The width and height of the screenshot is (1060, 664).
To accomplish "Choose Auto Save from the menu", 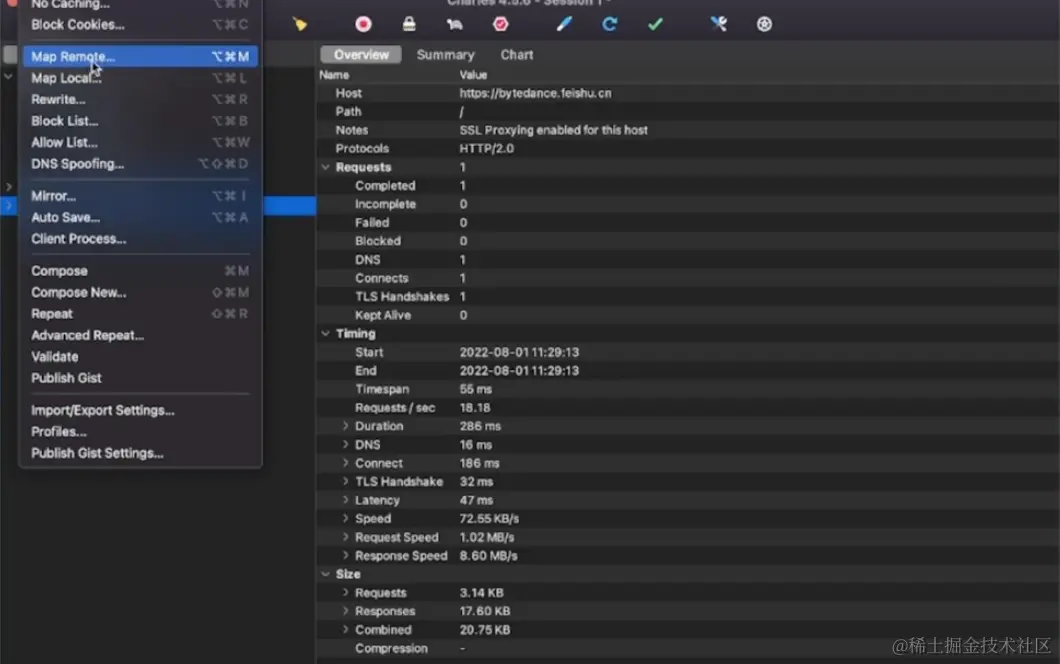I will (140, 217).
